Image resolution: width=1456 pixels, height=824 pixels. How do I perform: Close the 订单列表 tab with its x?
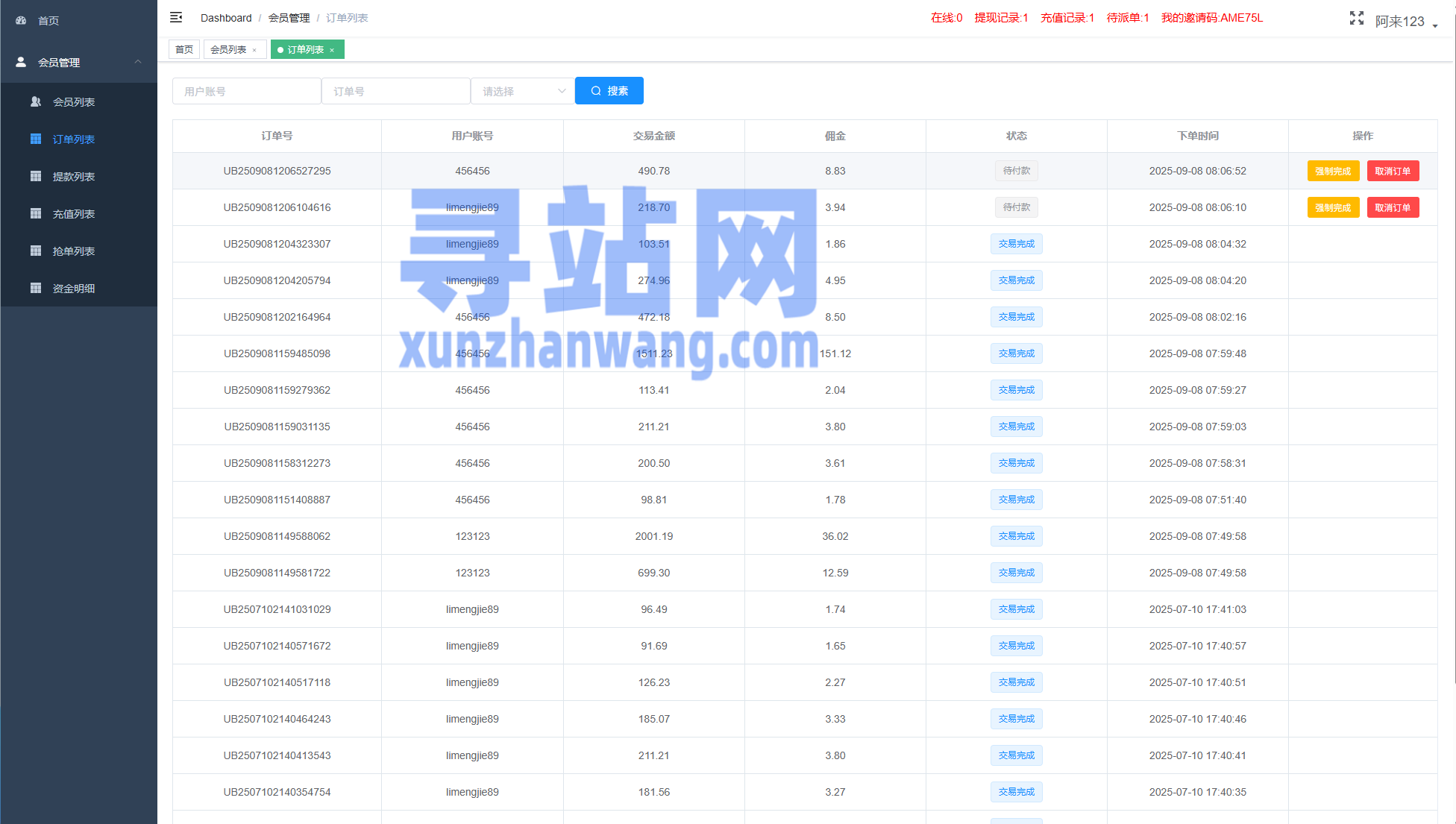click(x=332, y=50)
